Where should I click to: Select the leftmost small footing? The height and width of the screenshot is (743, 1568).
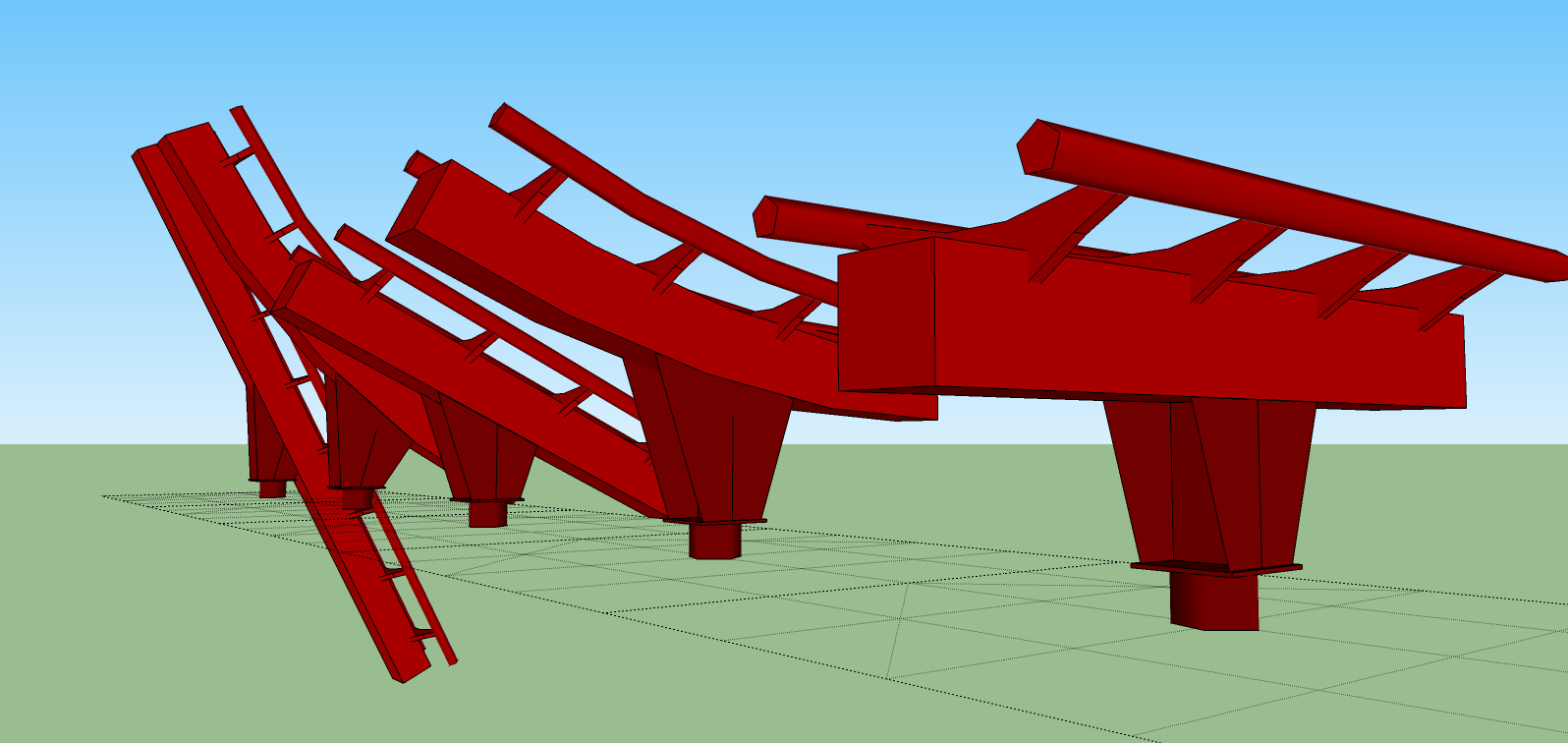click(x=271, y=488)
